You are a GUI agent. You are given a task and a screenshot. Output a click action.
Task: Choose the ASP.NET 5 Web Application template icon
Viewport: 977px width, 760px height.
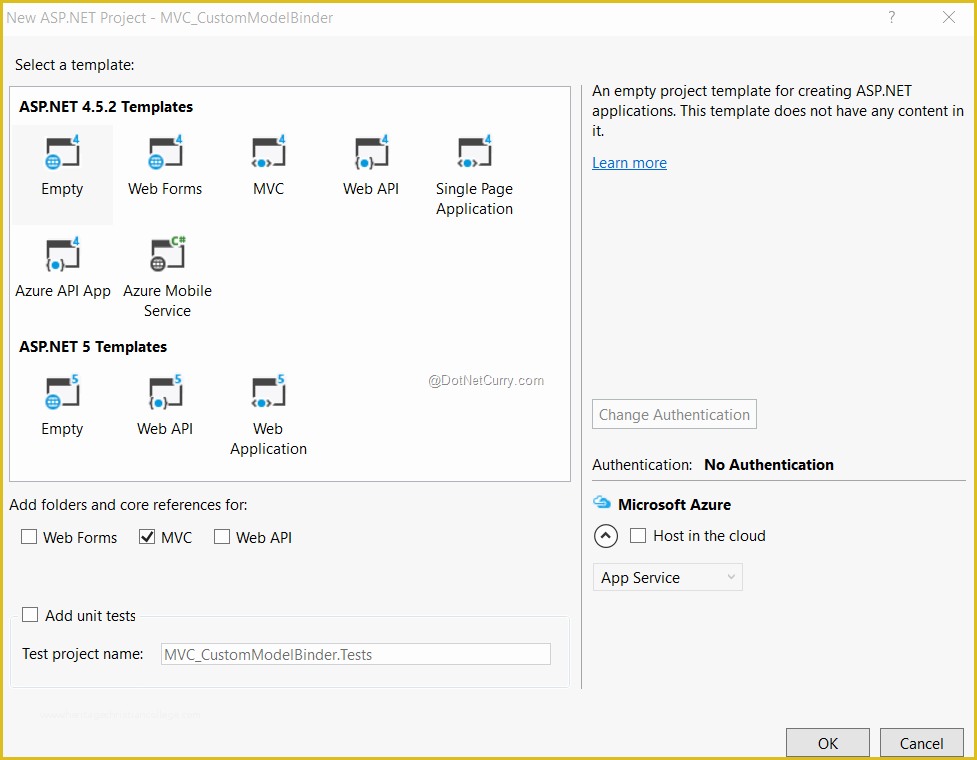tap(269, 392)
